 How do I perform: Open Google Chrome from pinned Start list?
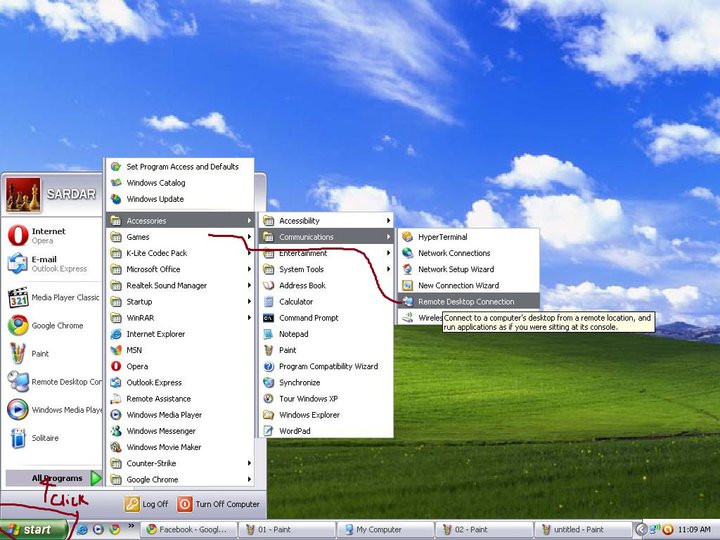pyautogui.click(x=17, y=325)
